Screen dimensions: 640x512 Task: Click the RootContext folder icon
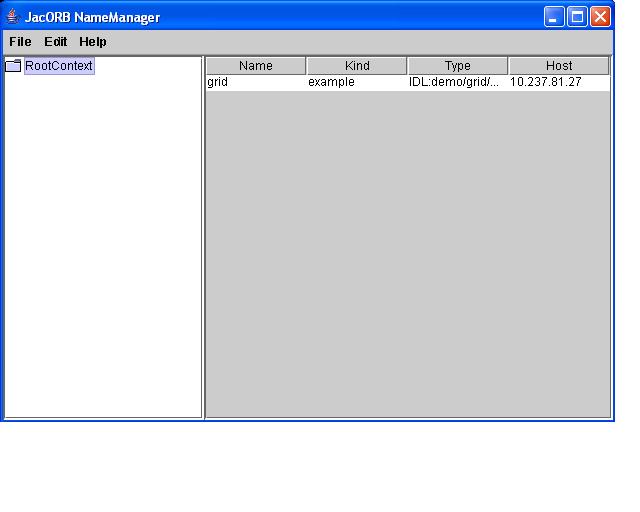point(13,66)
